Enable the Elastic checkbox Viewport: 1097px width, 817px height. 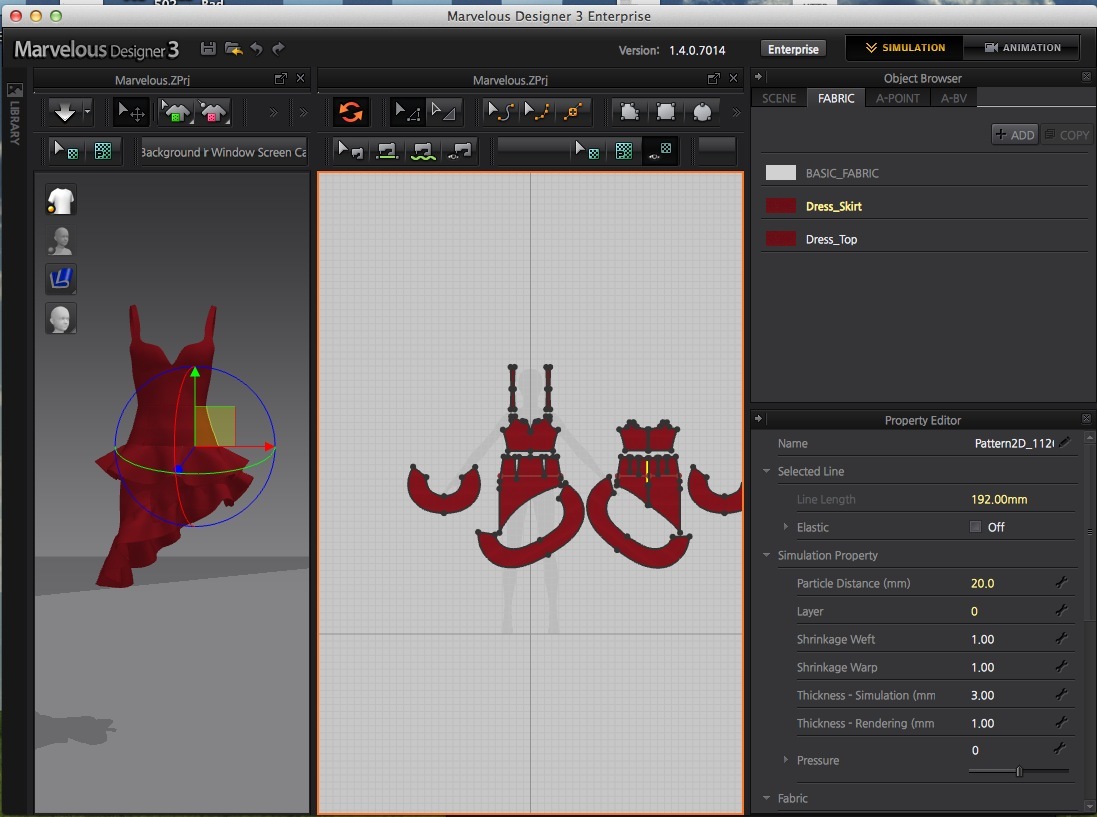(975, 527)
